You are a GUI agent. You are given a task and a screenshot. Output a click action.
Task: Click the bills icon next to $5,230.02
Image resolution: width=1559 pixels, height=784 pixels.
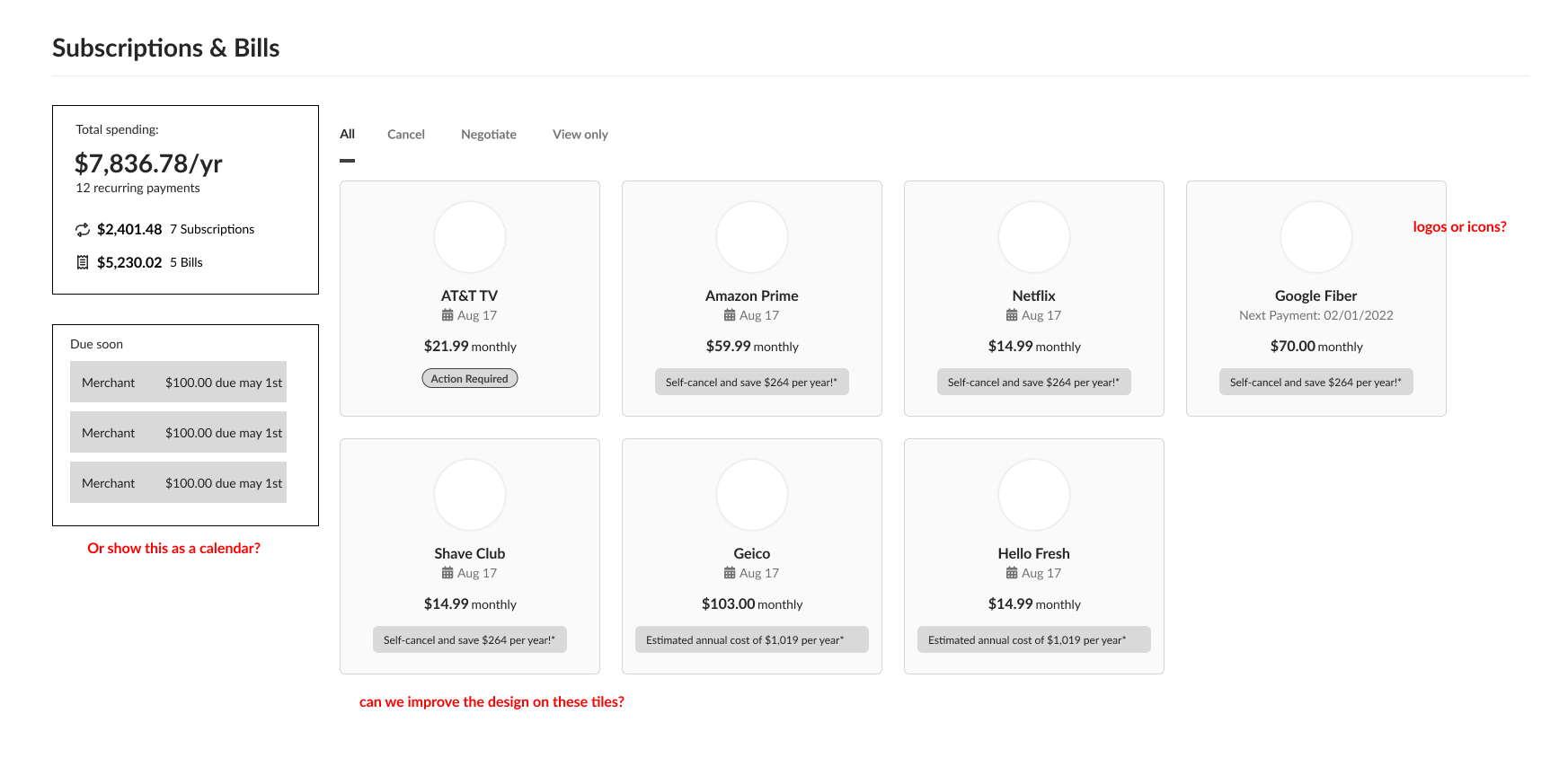[82, 262]
